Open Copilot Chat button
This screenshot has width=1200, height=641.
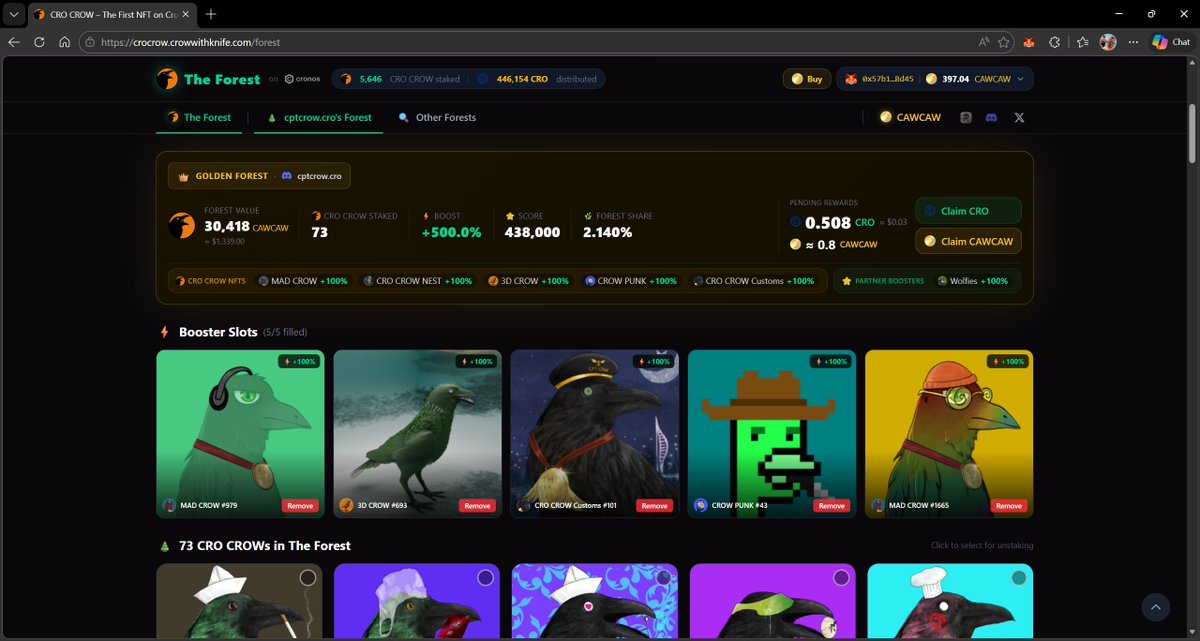[x=1171, y=42]
